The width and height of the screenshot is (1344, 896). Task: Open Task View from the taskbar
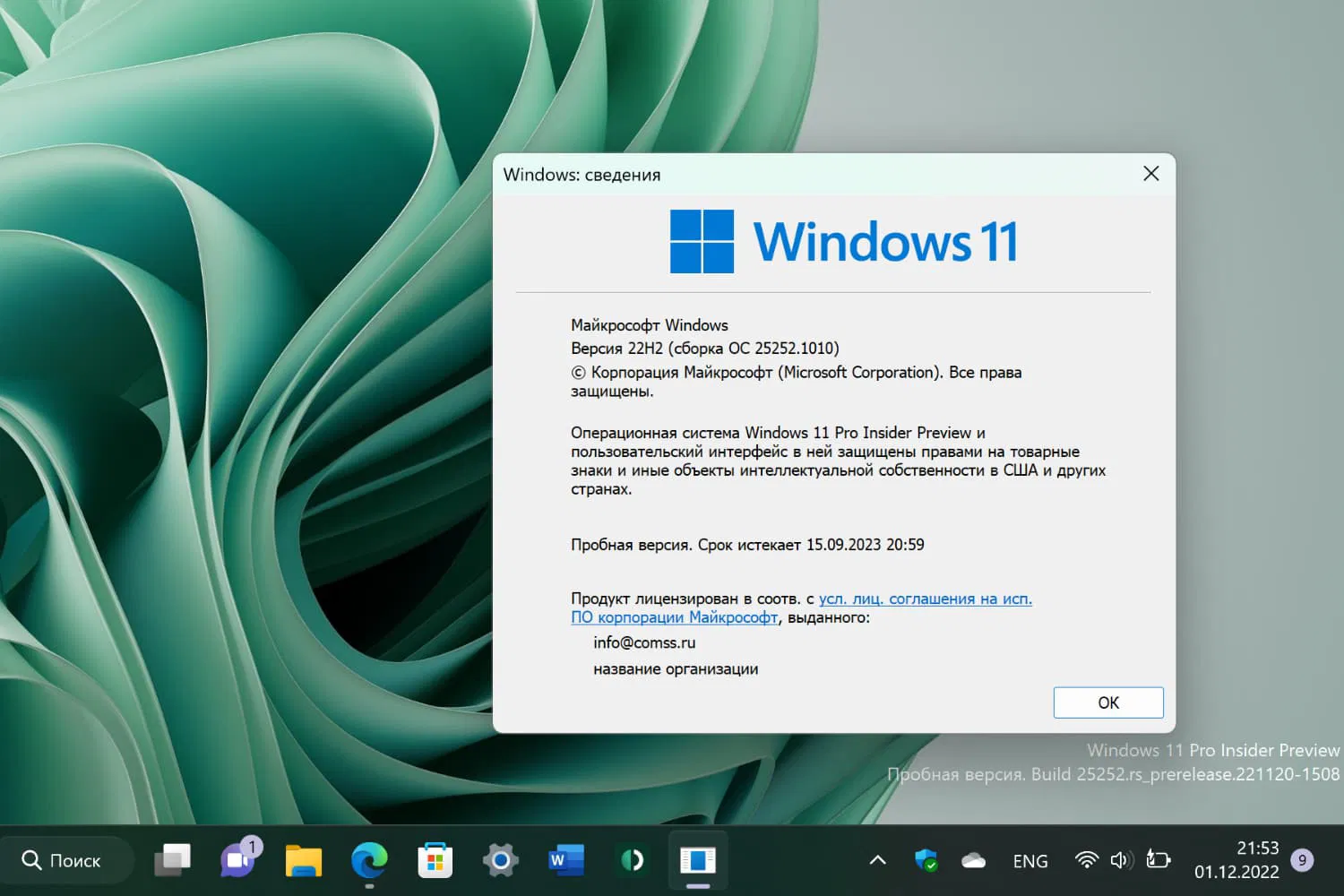(x=173, y=860)
